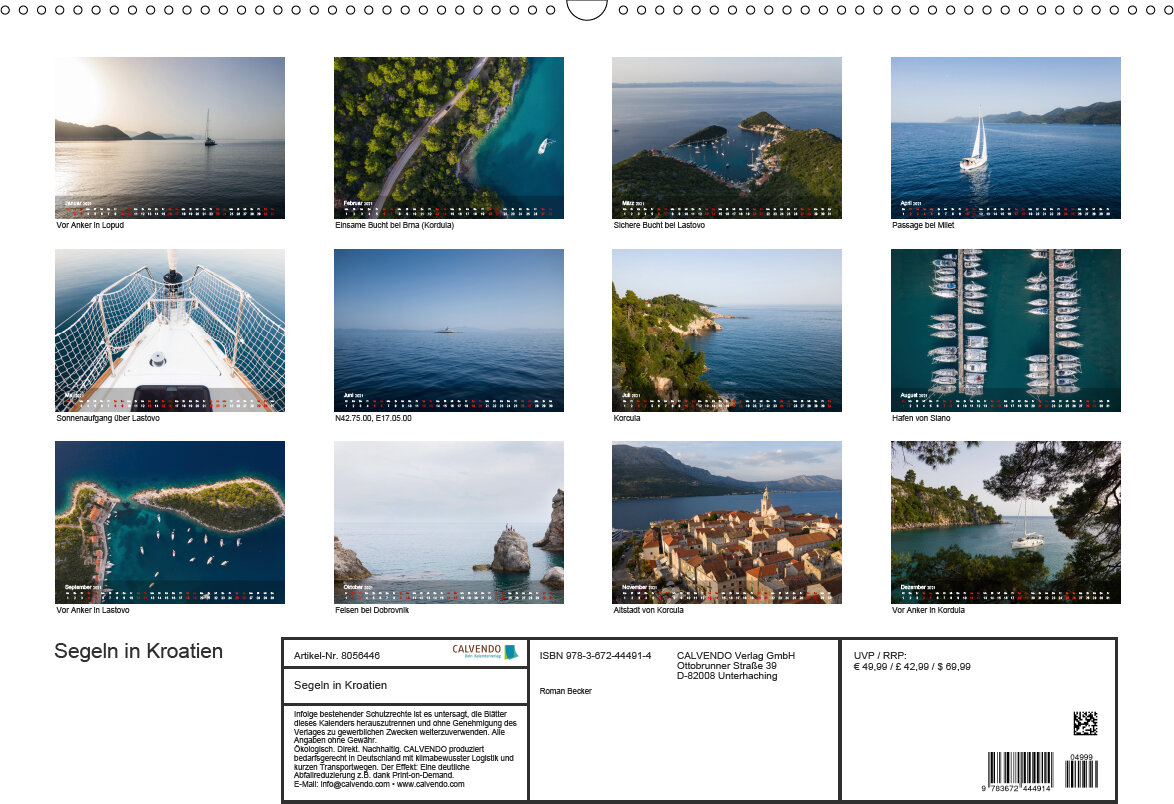The width and height of the screenshot is (1174, 804).
Task: Click the caption 'Sonnenaufgang über Lastovo'
Action: click(x=108, y=418)
